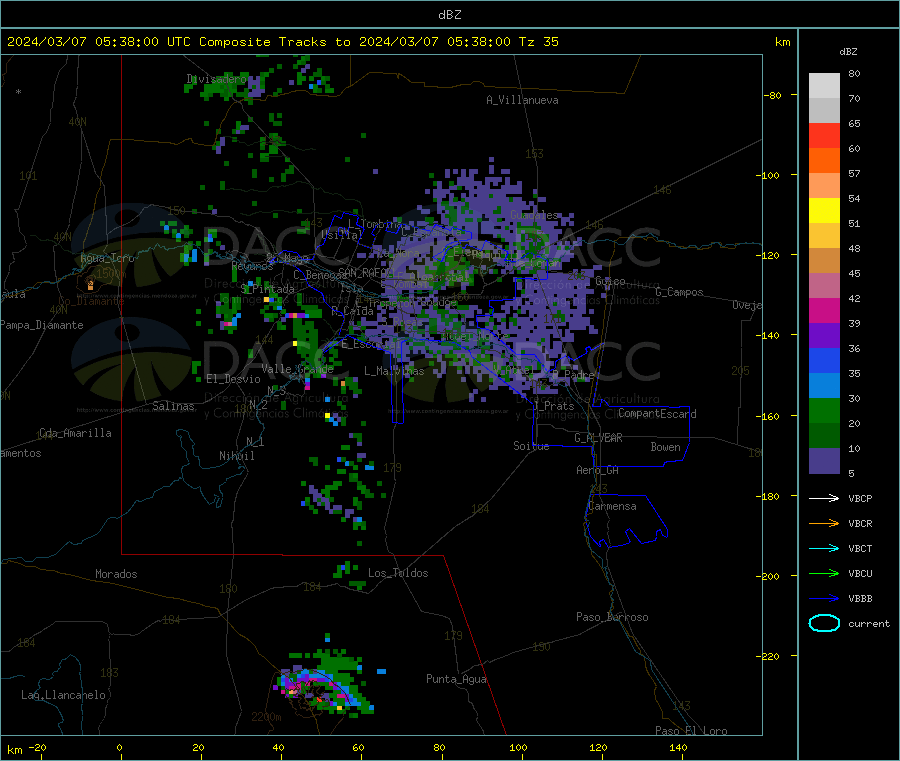Click the 'Salinas' map label
This screenshot has height=761, width=900.
(x=173, y=406)
